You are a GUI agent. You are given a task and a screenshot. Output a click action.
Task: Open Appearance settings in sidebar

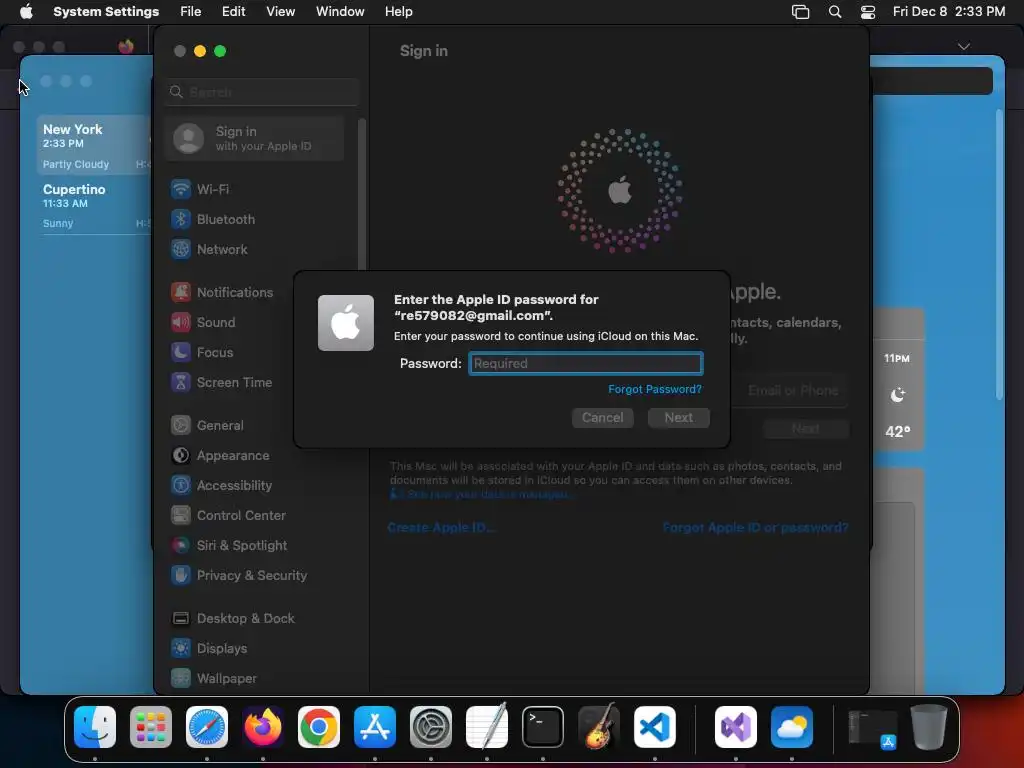(220, 456)
